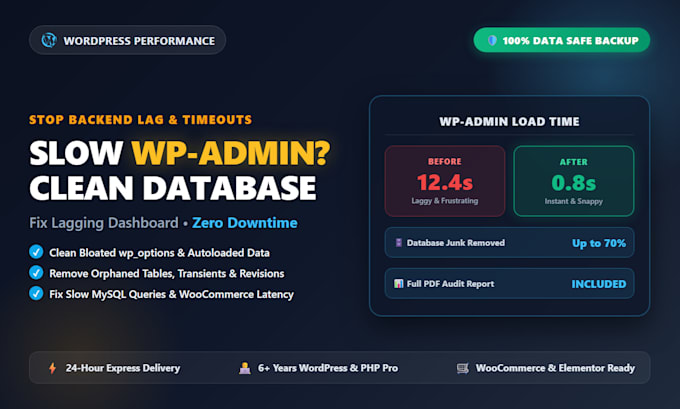Screen dimensions: 680x409
Task: Click '24-Hour Express Delivery' text
Action: pyautogui.click(x=123, y=368)
